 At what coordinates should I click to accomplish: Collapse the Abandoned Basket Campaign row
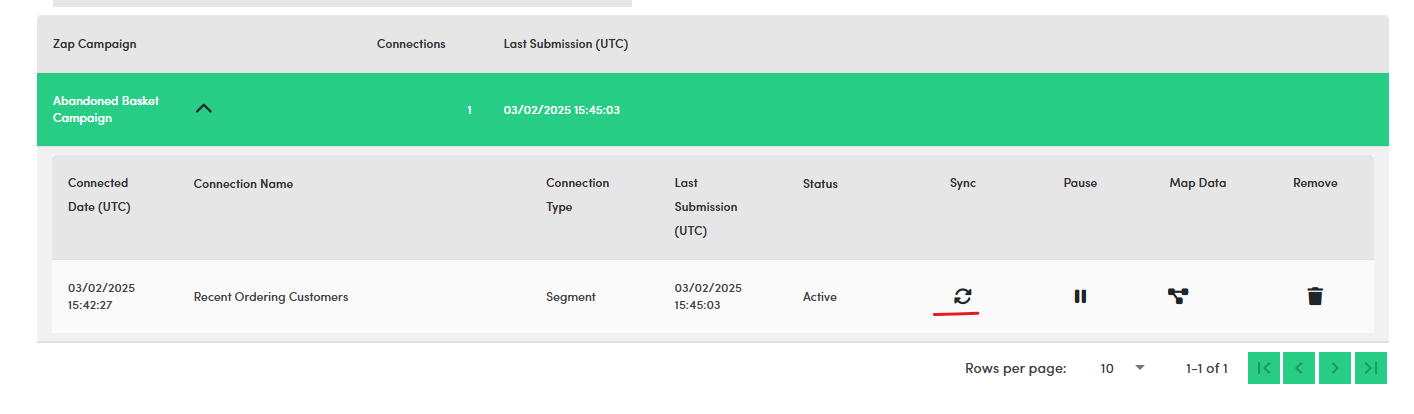(204, 109)
